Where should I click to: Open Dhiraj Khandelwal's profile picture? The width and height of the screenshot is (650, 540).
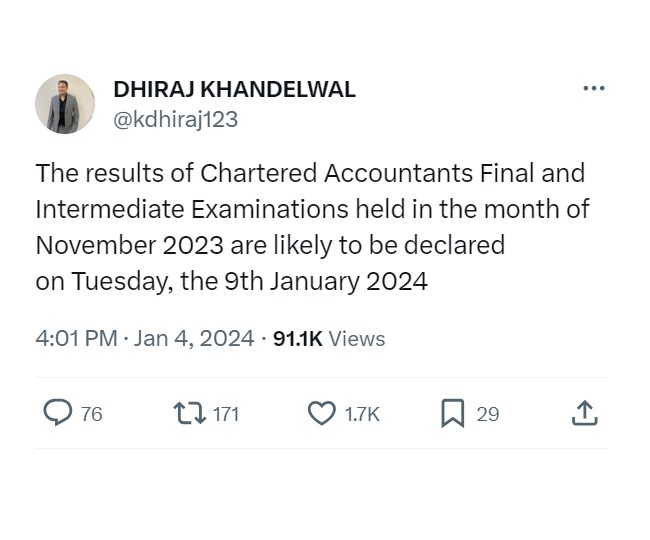65,103
